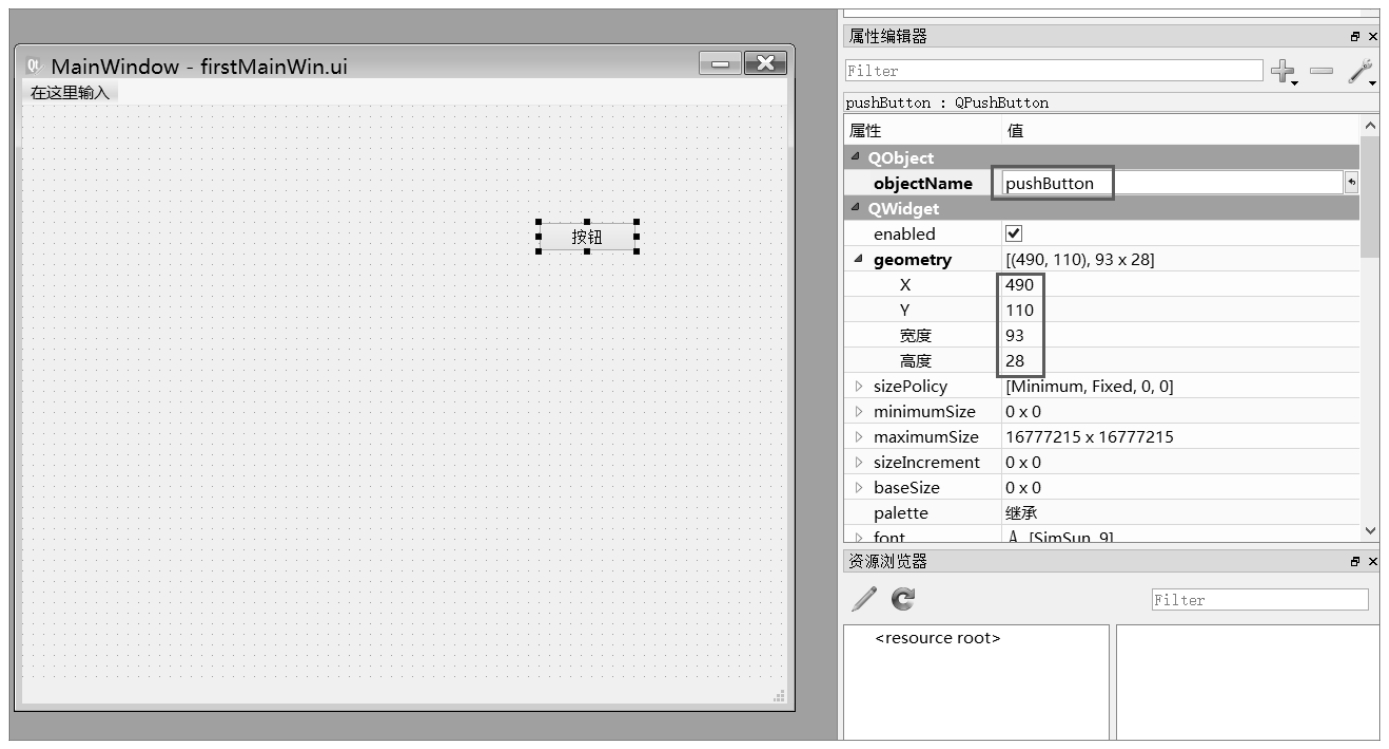Image resolution: width=1389 pixels, height=749 pixels.
Task: Click the remove dynamic property minus icon
Action: pyautogui.click(x=1321, y=70)
